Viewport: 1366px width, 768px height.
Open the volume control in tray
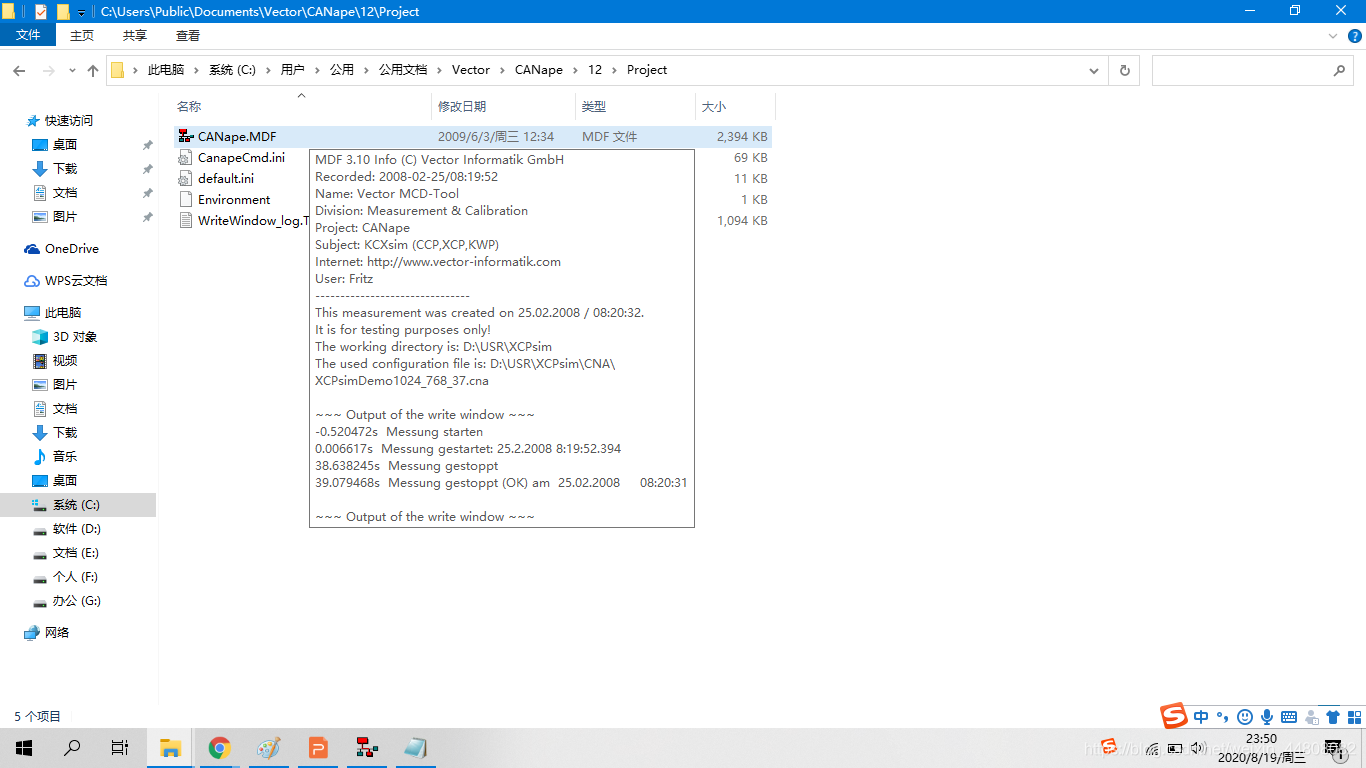coord(1197,748)
